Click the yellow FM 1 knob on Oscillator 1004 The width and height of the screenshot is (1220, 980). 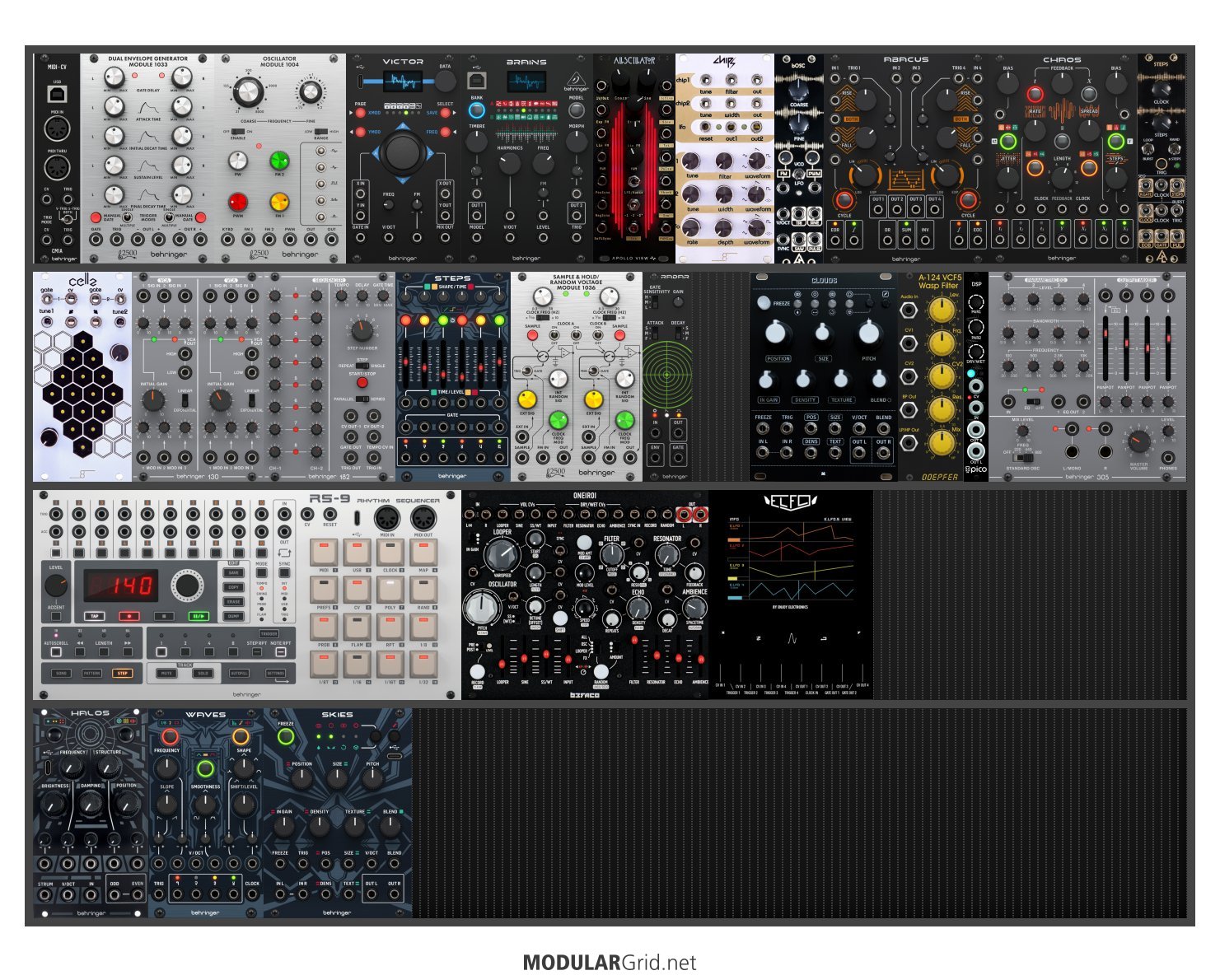coord(280,202)
